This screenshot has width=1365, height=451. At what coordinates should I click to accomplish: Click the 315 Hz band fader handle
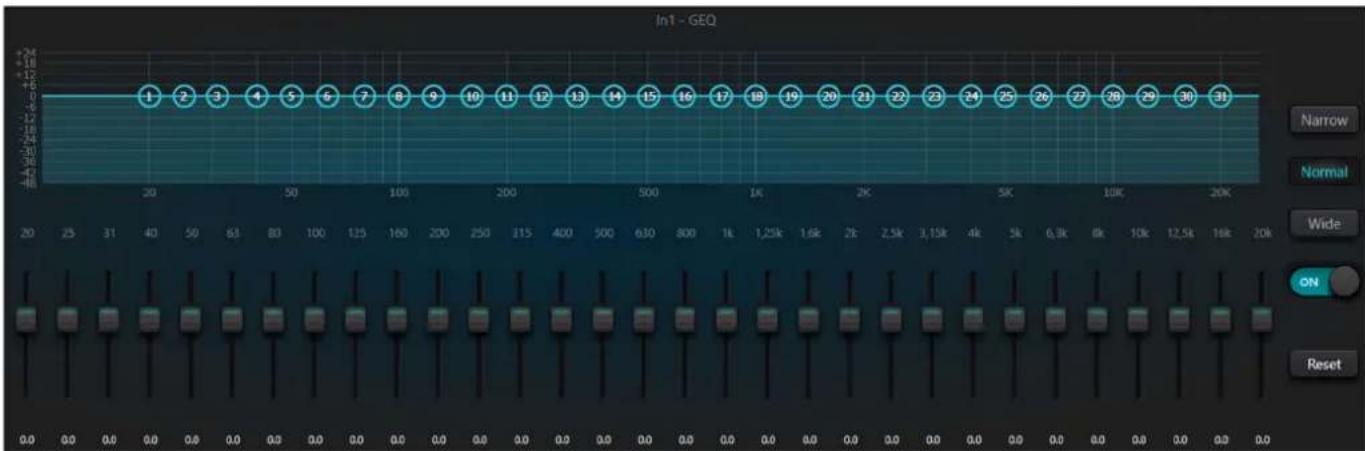point(520,320)
